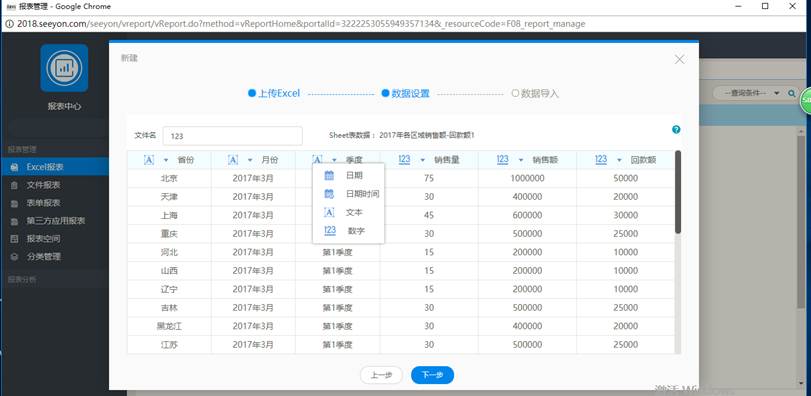The width and height of the screenshot is (811, 396).
Task: Open 表单报表 in the sidebar
Action: 54,203
